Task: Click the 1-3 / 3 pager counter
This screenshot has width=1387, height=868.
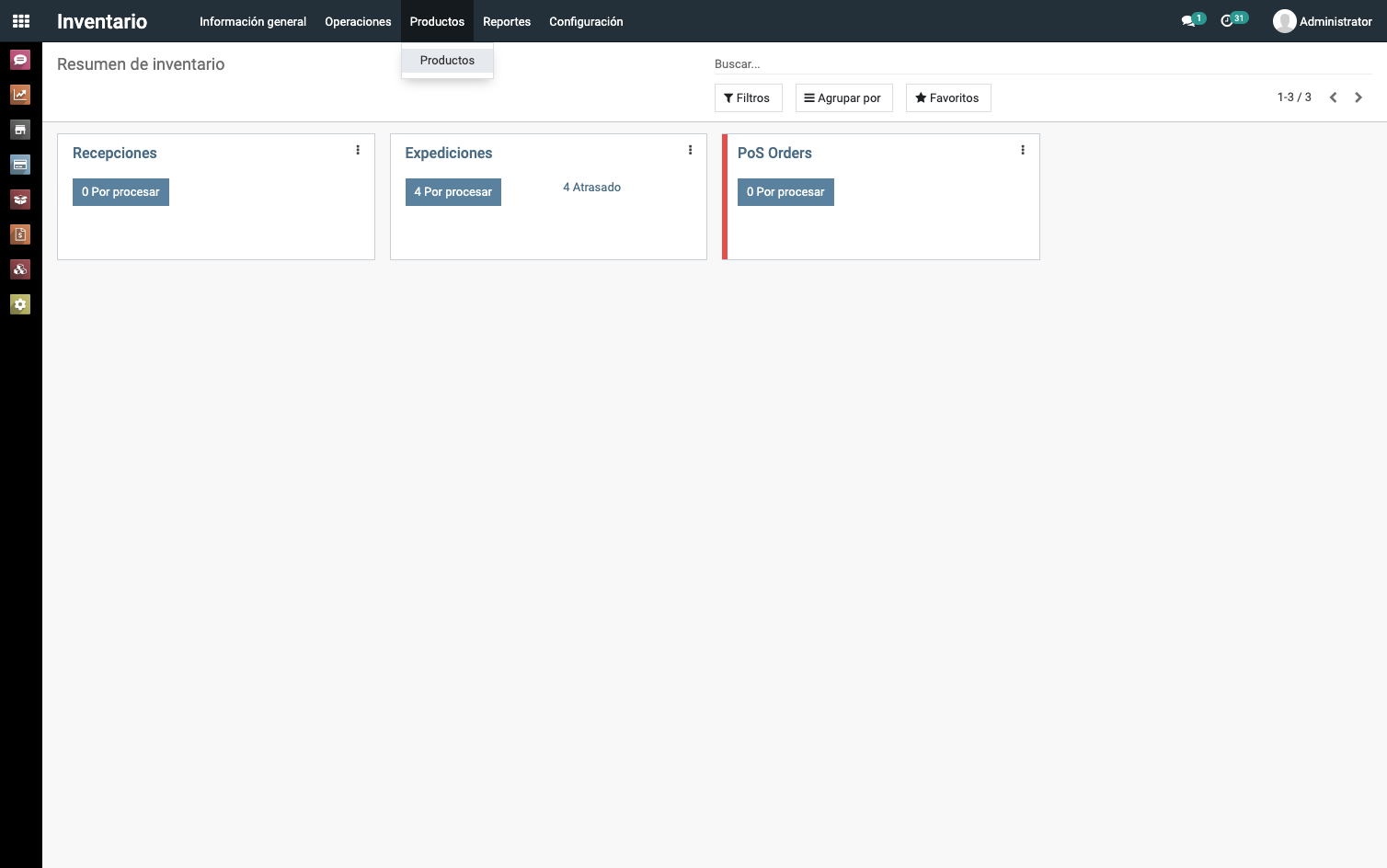Action: tap(1294, 97)
